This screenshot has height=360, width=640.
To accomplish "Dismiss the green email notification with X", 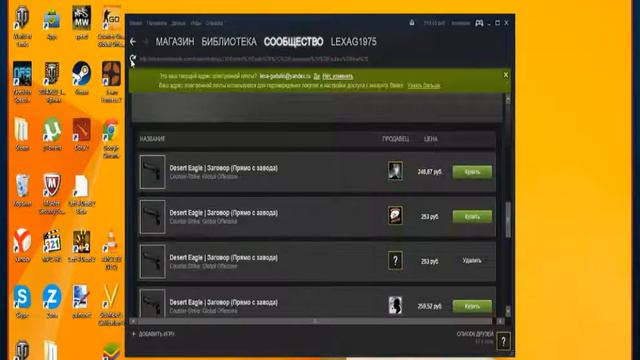I will 506,75.
